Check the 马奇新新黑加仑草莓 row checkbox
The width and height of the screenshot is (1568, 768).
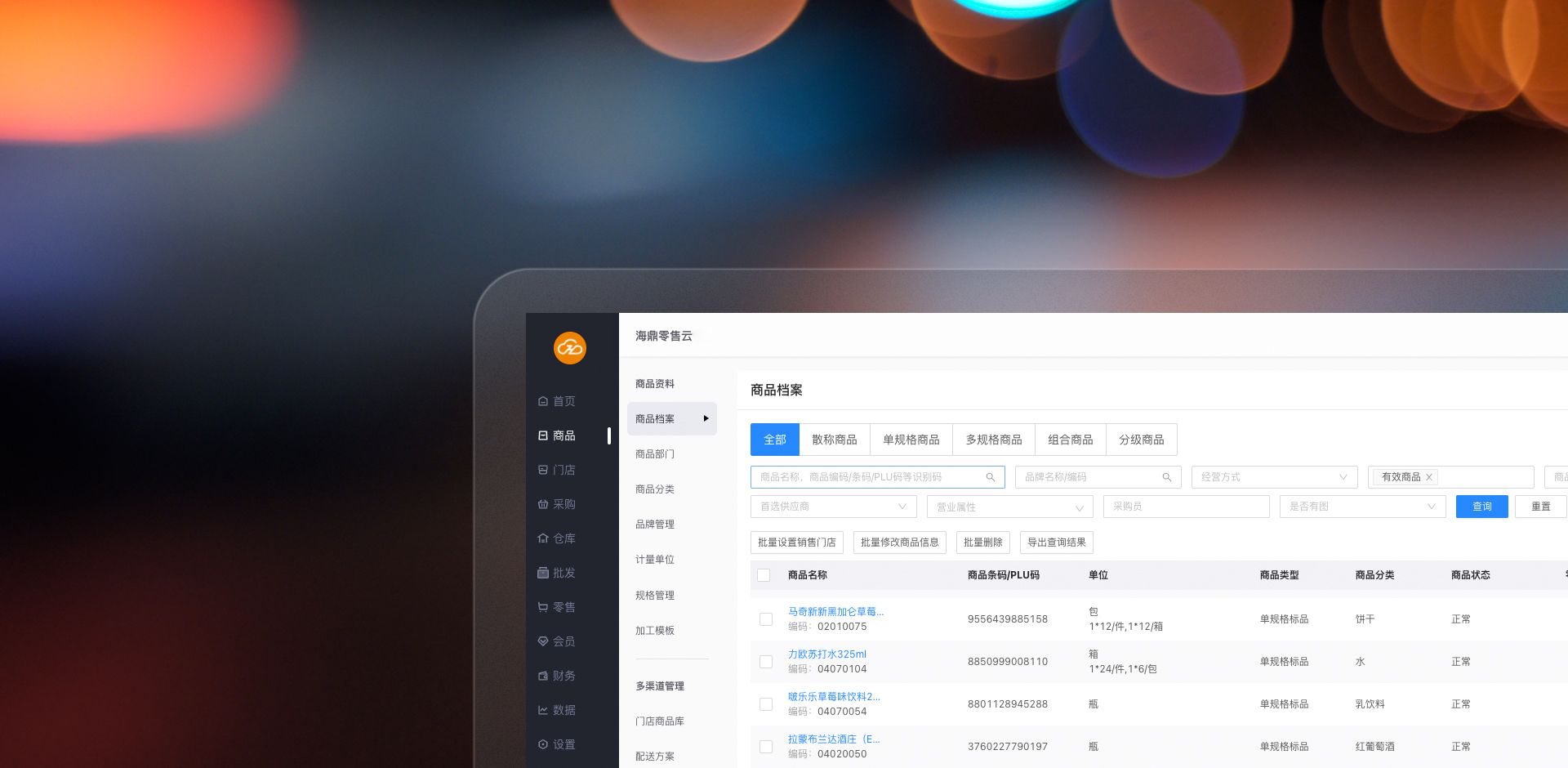point(766,619)
